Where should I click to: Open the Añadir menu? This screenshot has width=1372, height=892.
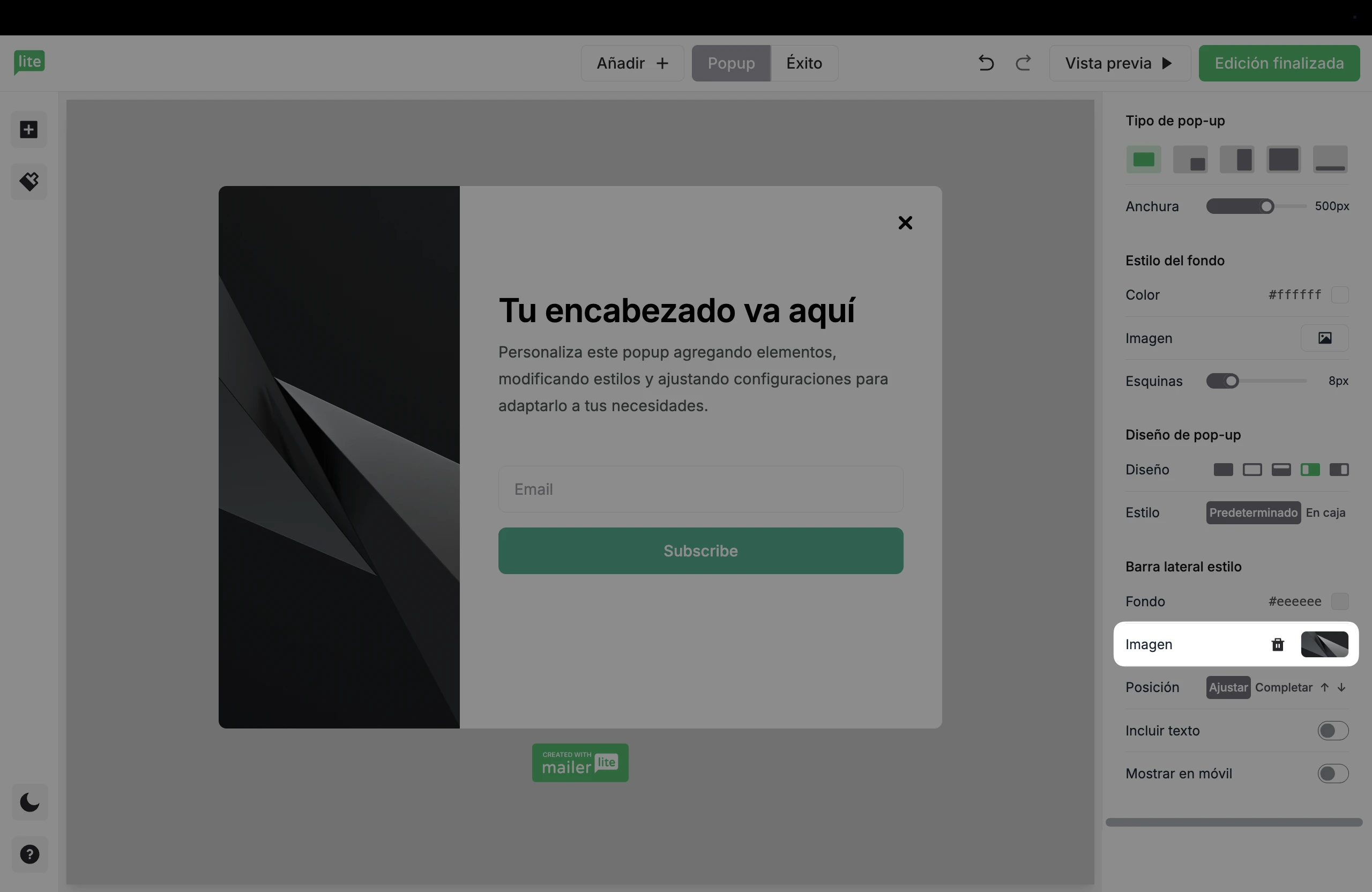click(632, 63)
